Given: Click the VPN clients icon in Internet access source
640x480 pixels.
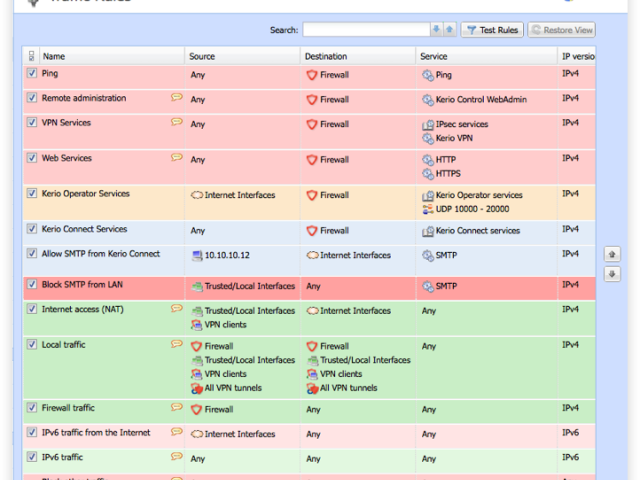Looking at the screenshot, I should click(196, 325).
